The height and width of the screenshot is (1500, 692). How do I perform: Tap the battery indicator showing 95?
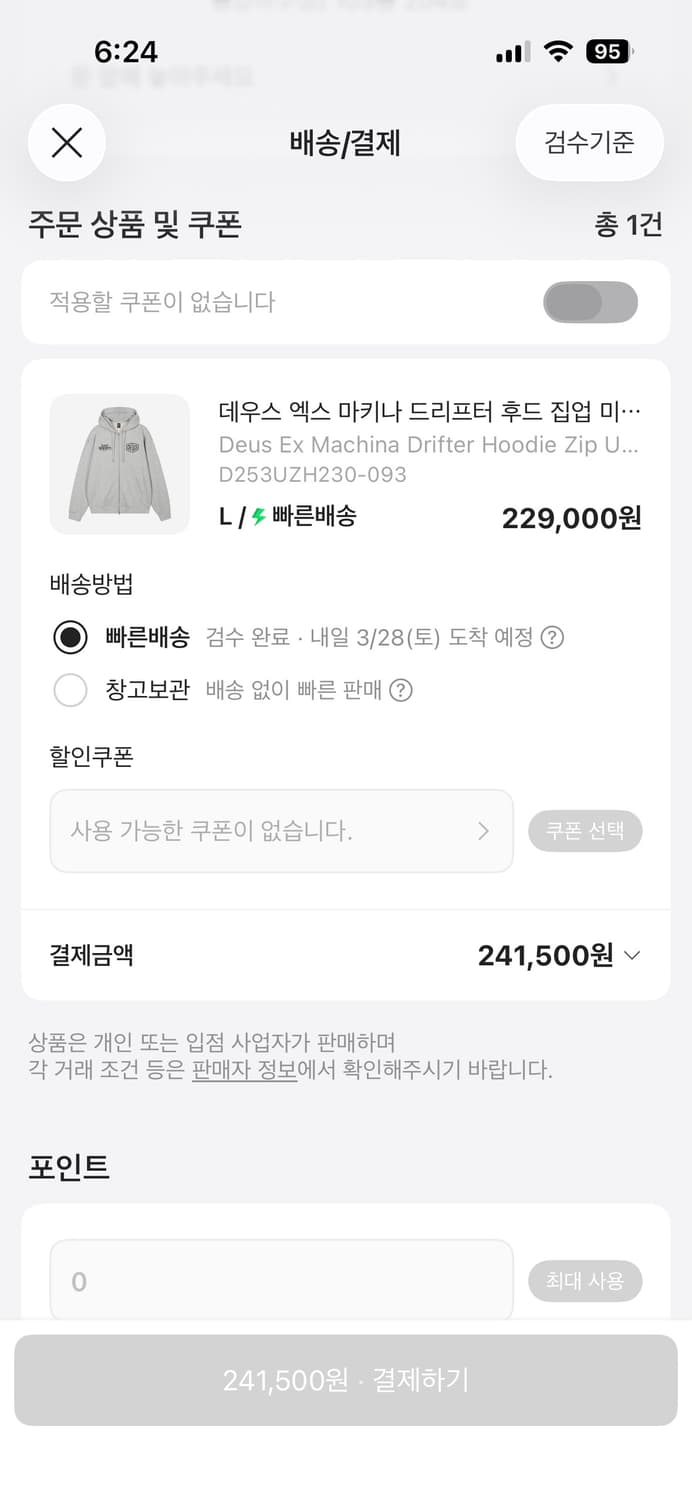[x=610, y=51]
